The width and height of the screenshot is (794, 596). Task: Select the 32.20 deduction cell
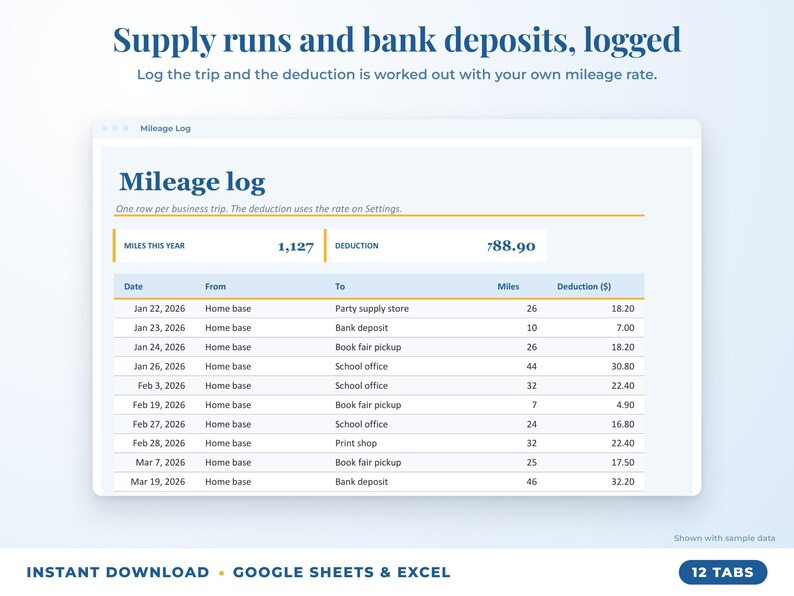pos(623,482)
